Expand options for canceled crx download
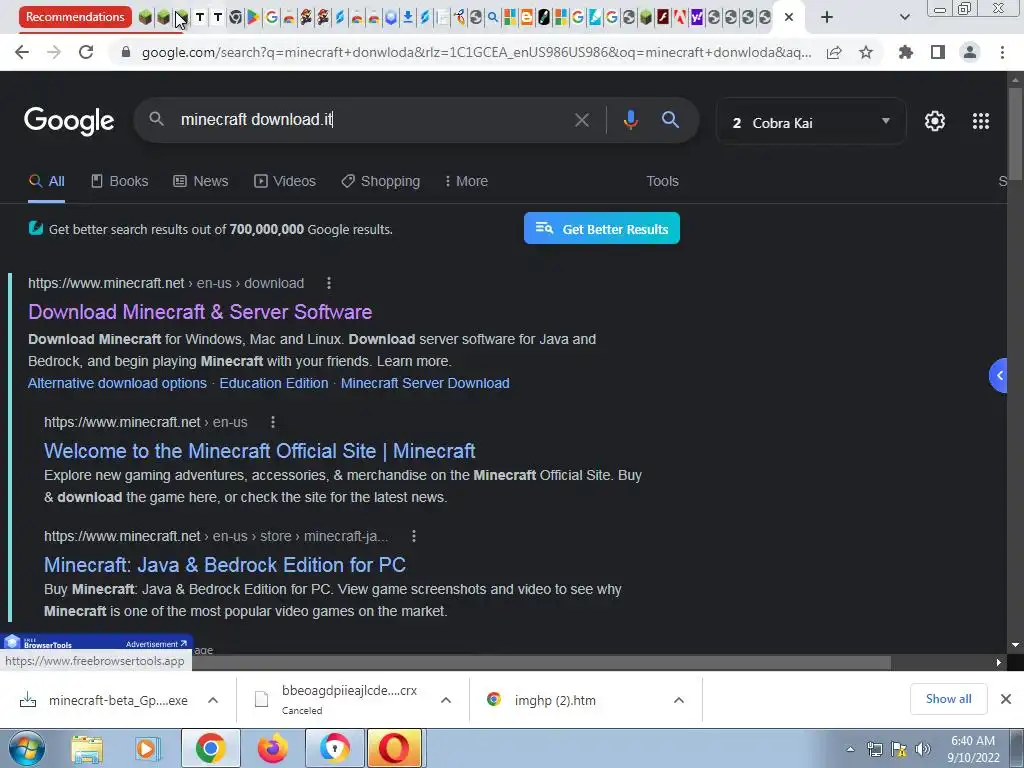The height and width of the screenshot is (768, 1024). [x=446, y=700]
